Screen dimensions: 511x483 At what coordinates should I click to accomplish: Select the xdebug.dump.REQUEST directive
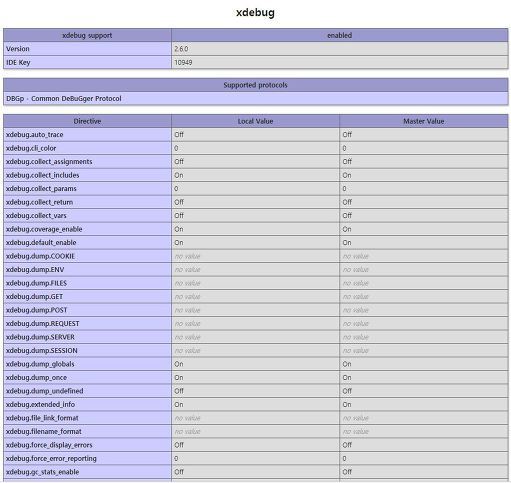(x=43, y=324)
